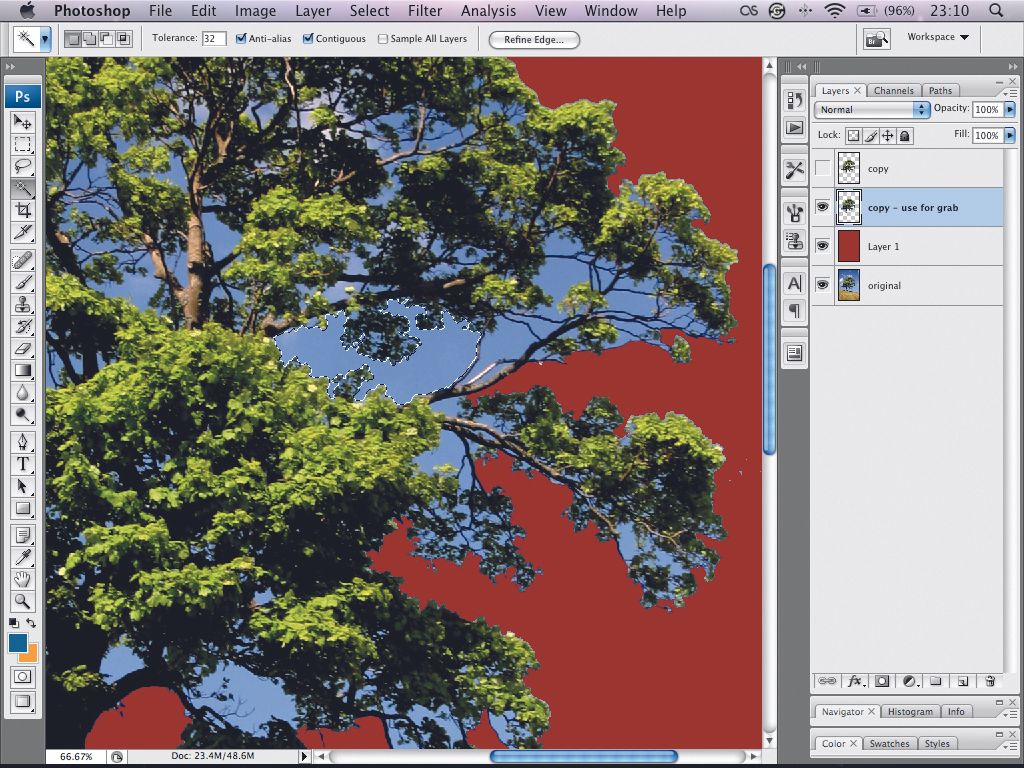Image resolution: width=1024 pixels, height=768 pixels.
Task: Select the Magic Wand tool
Action: point(22,187)
